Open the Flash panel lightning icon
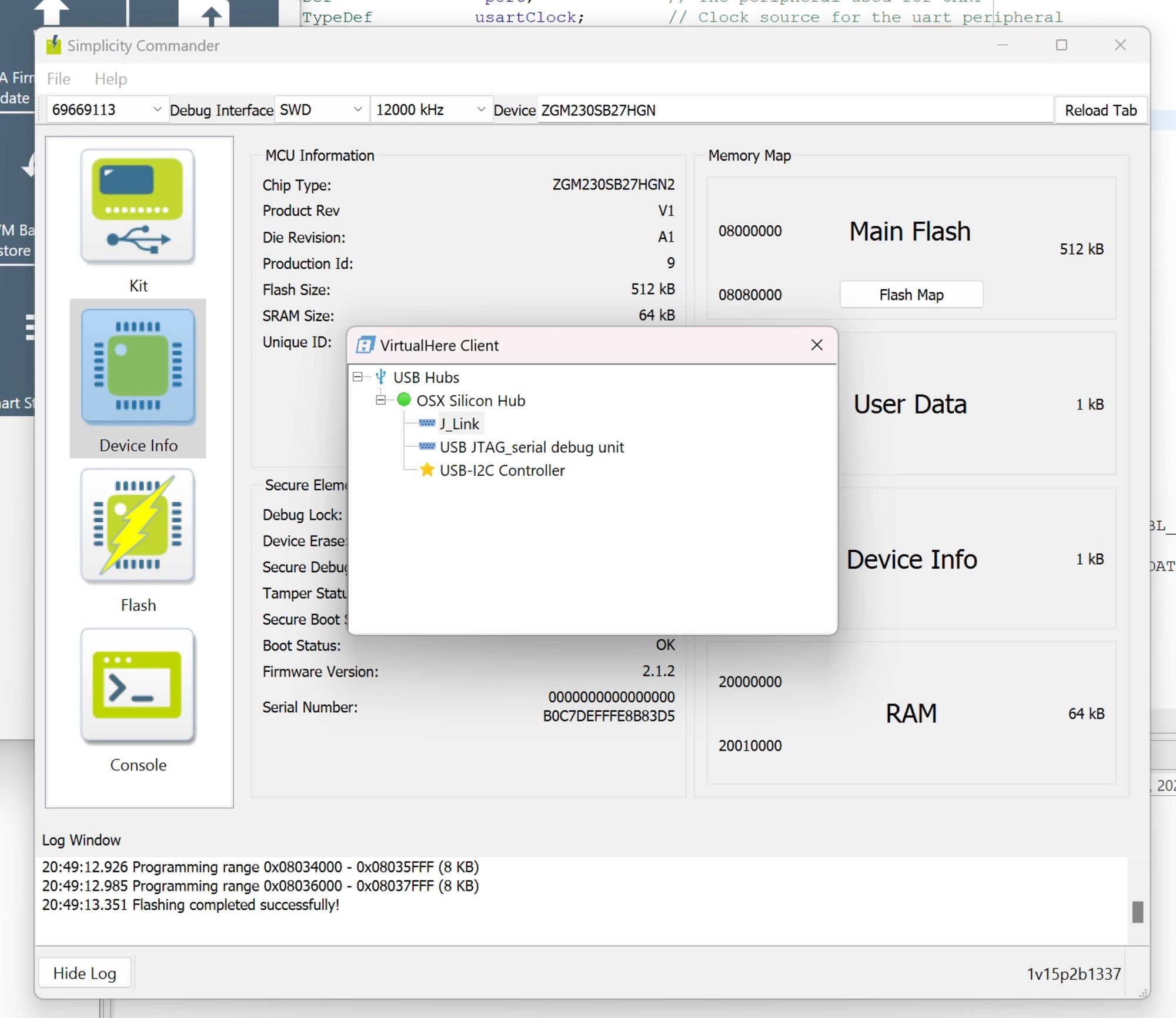The width and height of the screenshot is (1176, 1018). click(x=138, y=525)
